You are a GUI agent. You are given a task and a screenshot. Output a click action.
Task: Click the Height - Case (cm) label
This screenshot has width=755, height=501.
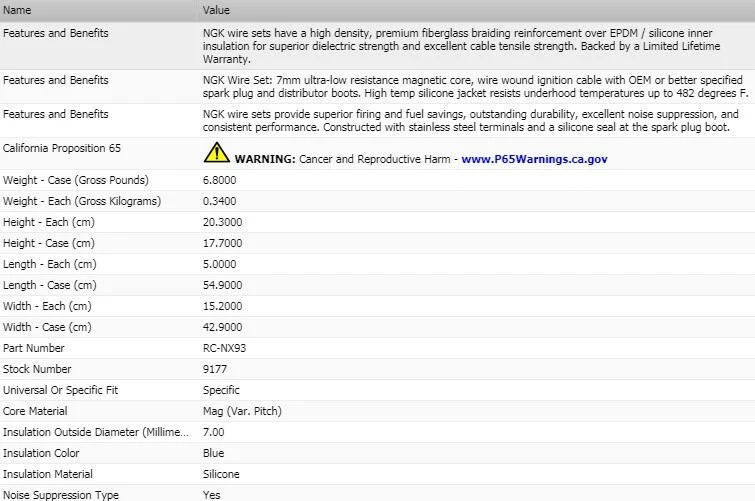click(x=49, y=243)
